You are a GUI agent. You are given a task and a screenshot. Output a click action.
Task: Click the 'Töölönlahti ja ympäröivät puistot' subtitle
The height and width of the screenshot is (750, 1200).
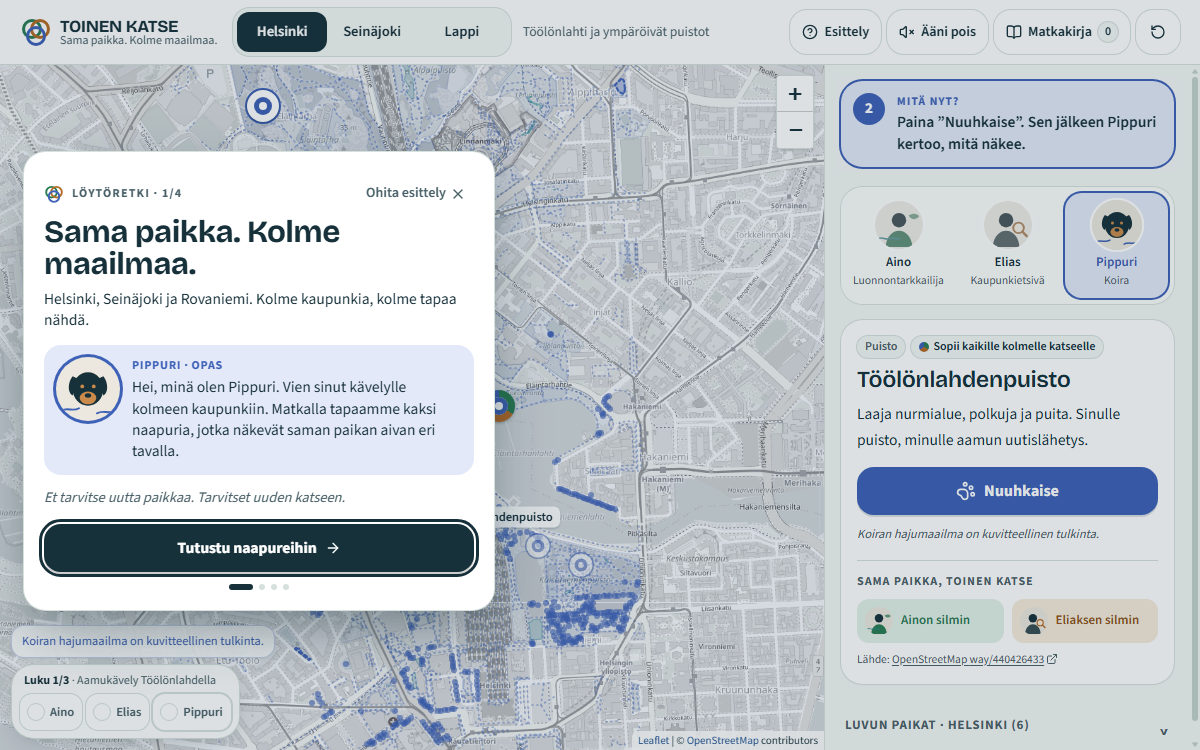point(616,32)
